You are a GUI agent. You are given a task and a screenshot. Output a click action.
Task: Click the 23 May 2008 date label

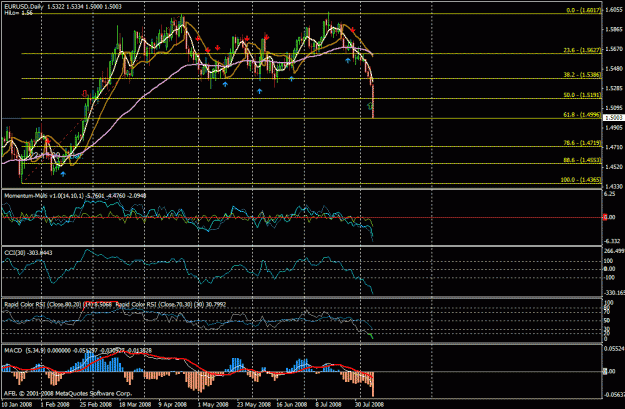click(x=254, y=404)
